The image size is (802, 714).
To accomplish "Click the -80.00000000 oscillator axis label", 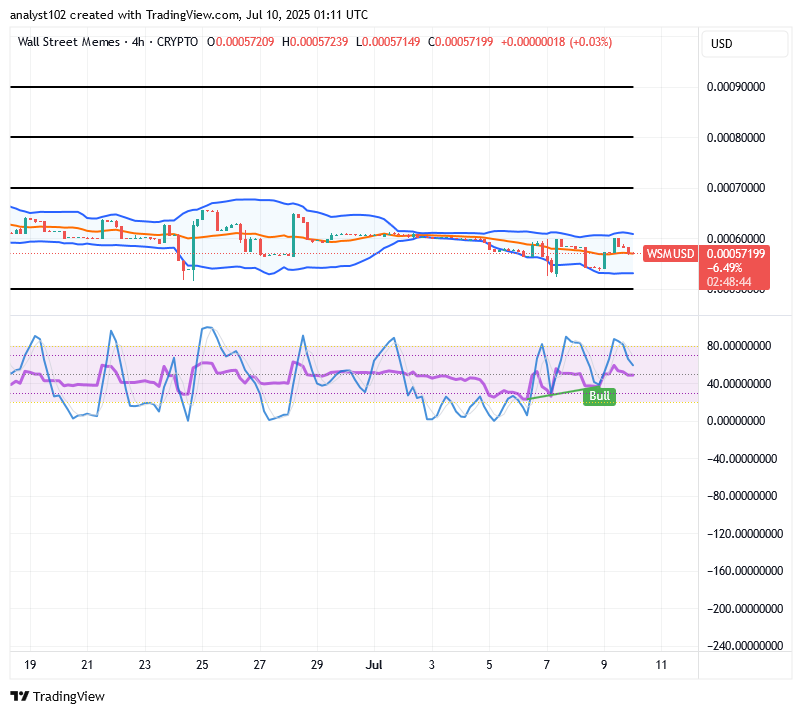I will click(742, 496).
